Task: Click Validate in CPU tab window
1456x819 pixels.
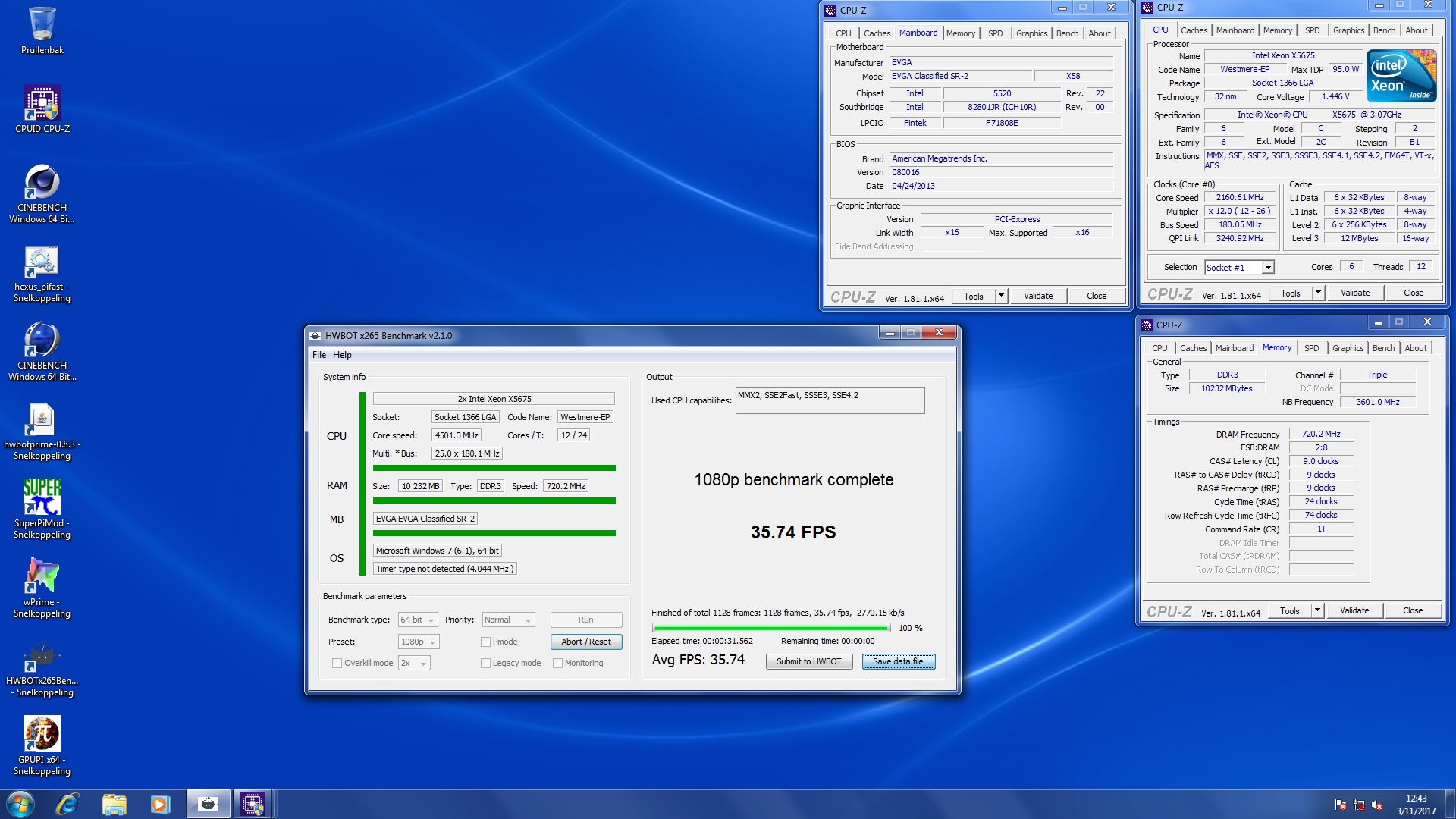Action: pyautogui.click(x=1355, y=293)
